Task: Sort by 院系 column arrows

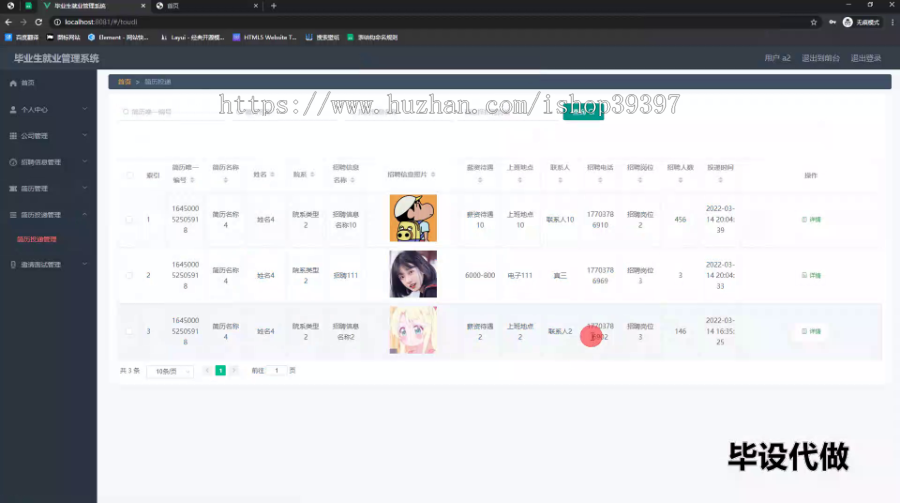Action: click(312, 175)
